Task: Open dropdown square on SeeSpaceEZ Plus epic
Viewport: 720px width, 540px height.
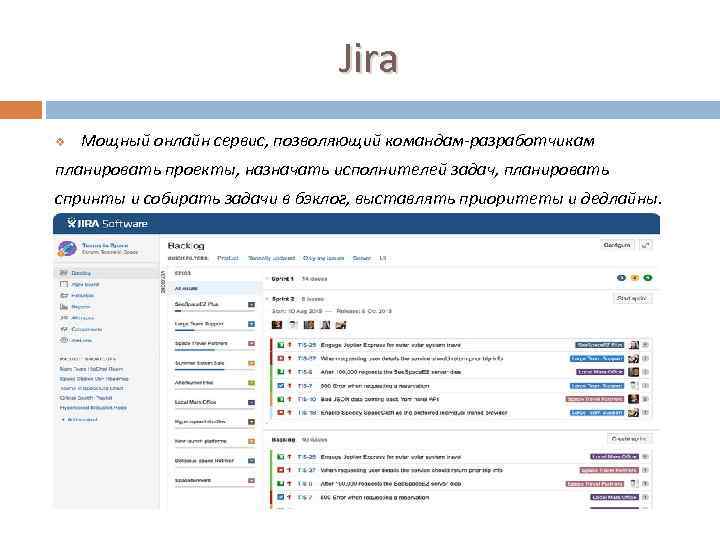Action: [251, 304]
